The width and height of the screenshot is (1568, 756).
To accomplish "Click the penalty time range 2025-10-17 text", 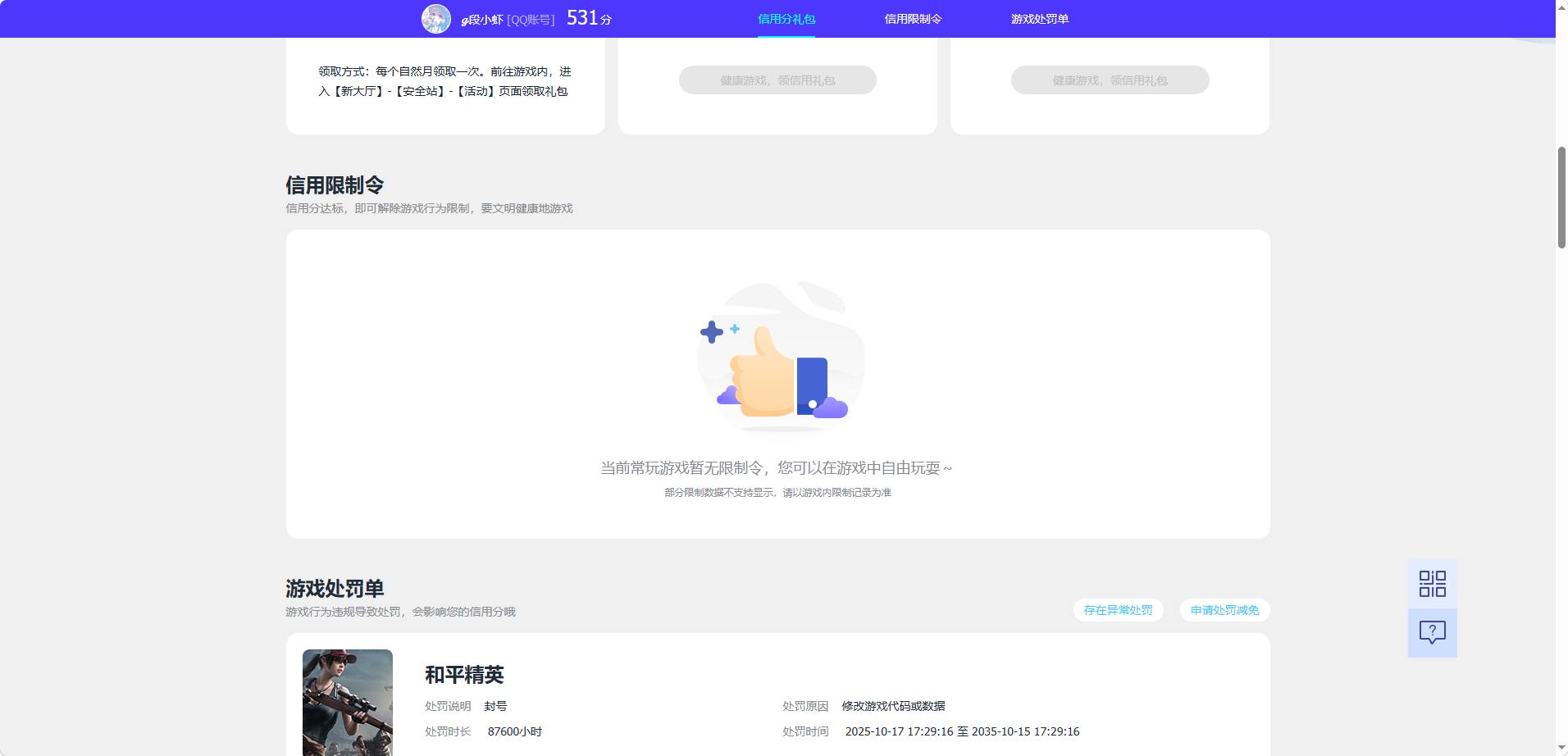I will tap(962, 731).
